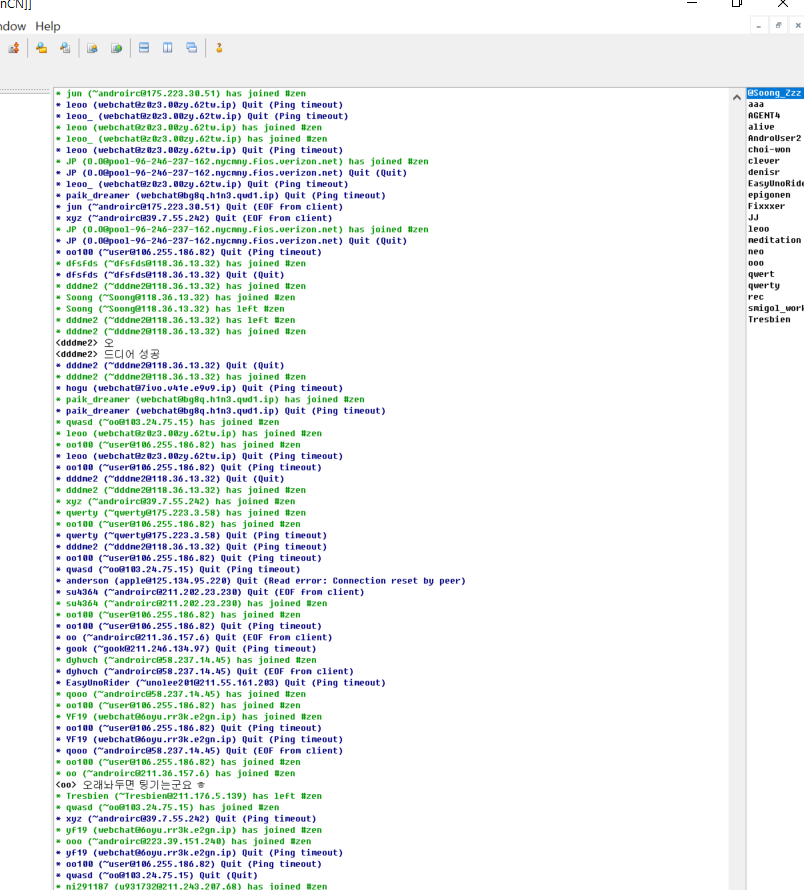Minimize the inner channel window
804x890 pixels.
(x=759, y=26)
